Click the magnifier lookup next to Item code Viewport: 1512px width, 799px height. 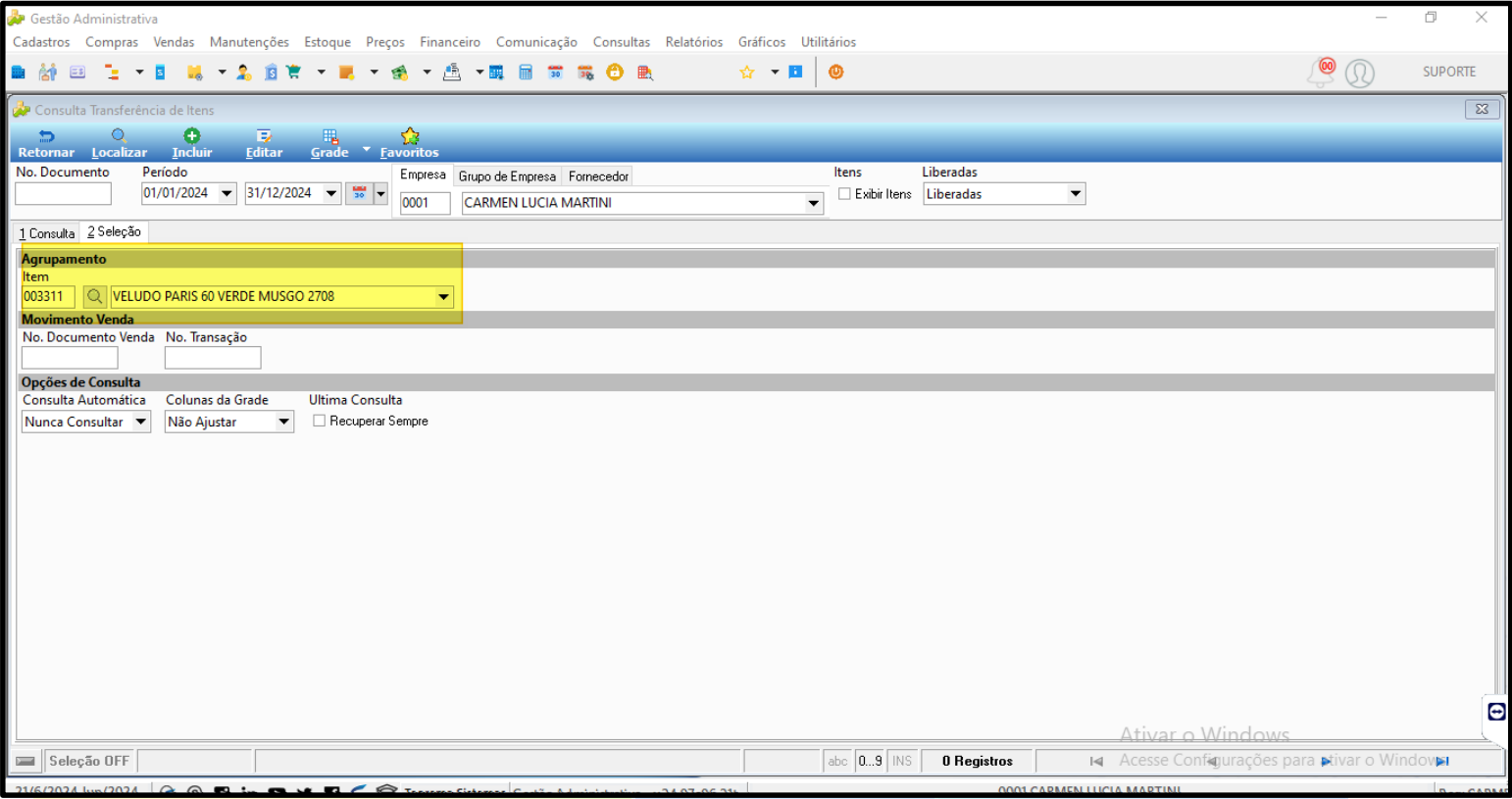94,296
